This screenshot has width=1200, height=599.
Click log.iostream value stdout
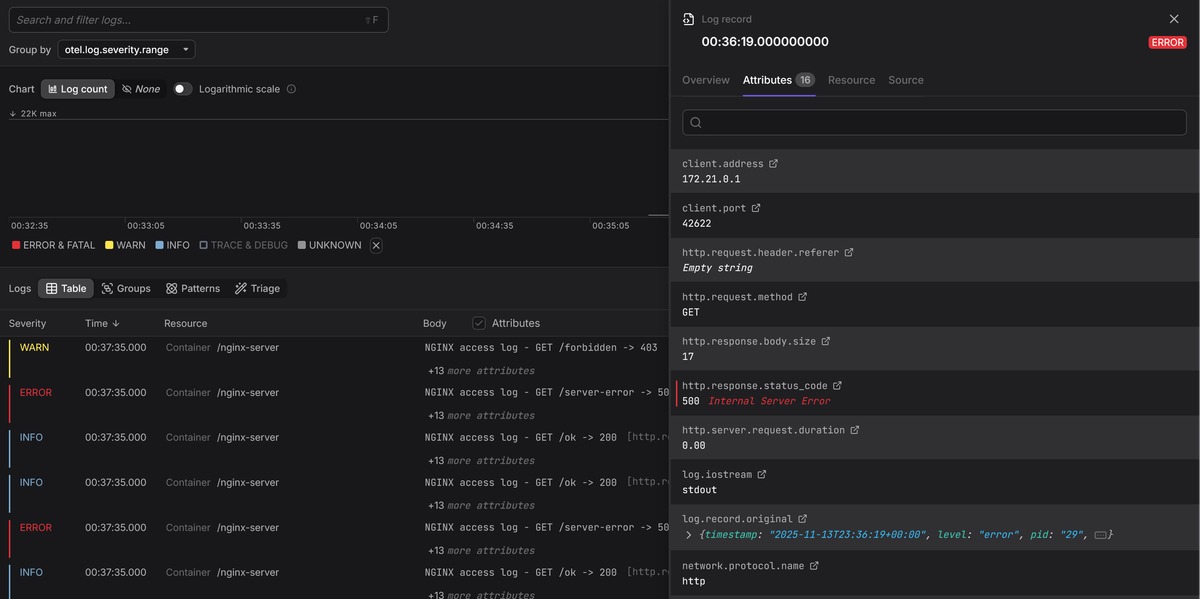pos(699,490)
